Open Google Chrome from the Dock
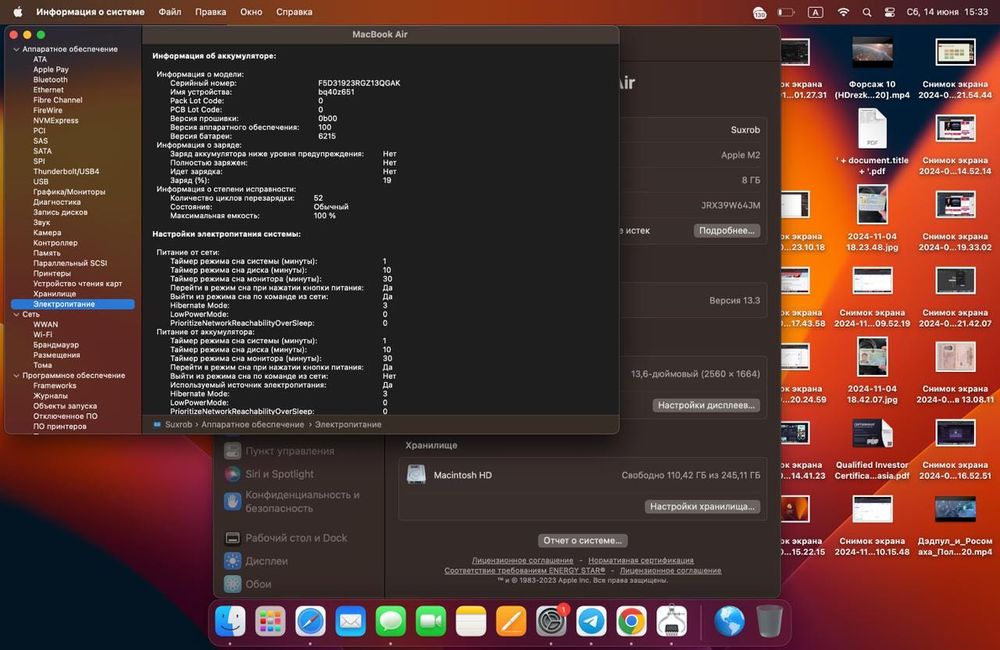1000x650 pixels. point(631,621)
